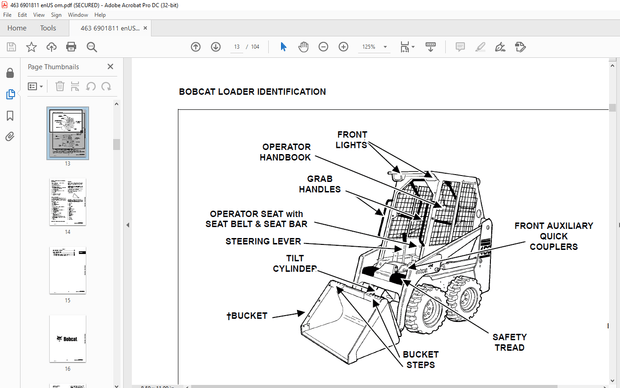Switch to the Tools tab
The width and height of the screenshot is (620, 388).
[x=48, y=28]
